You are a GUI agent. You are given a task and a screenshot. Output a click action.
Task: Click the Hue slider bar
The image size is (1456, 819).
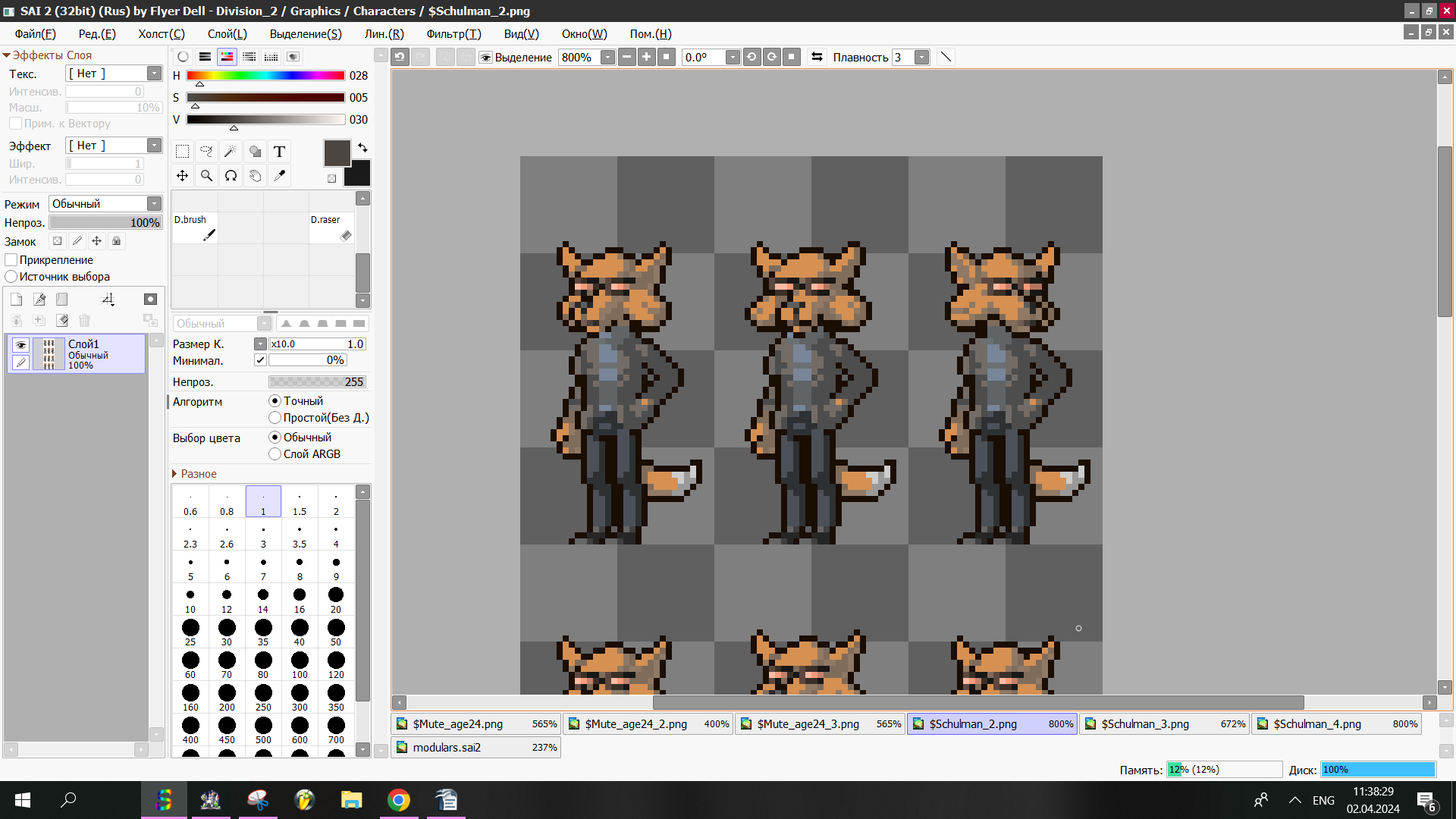265,76
